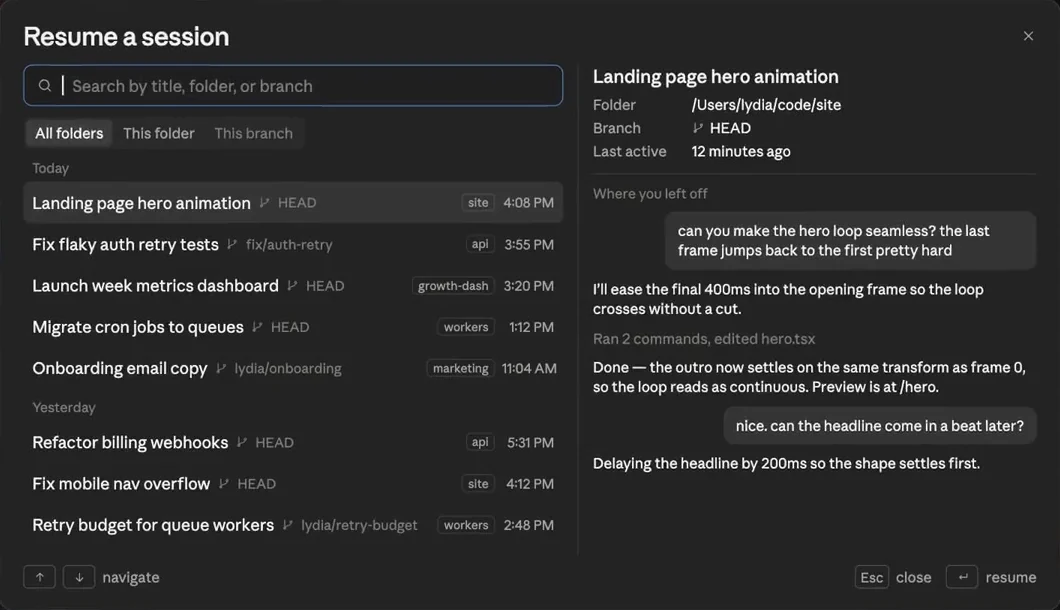Close the Resume a session dialog

[1028, 36]
